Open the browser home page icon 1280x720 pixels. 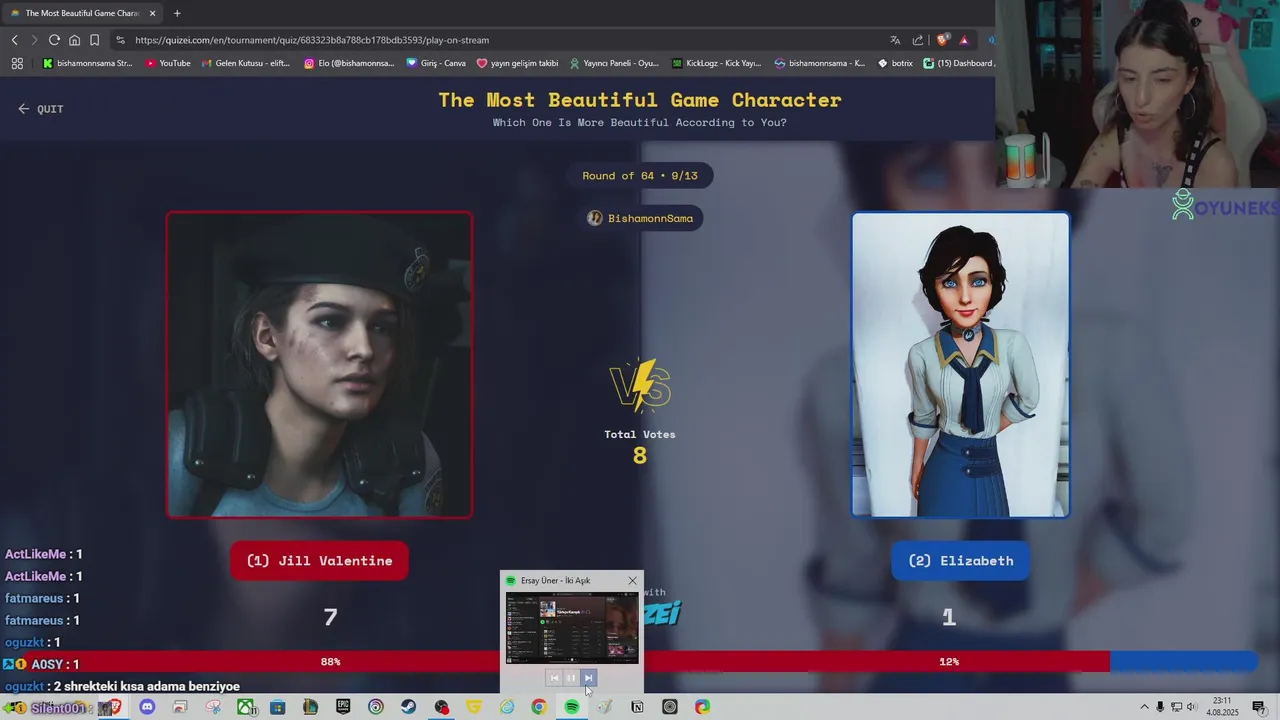(x=74, y=40)
